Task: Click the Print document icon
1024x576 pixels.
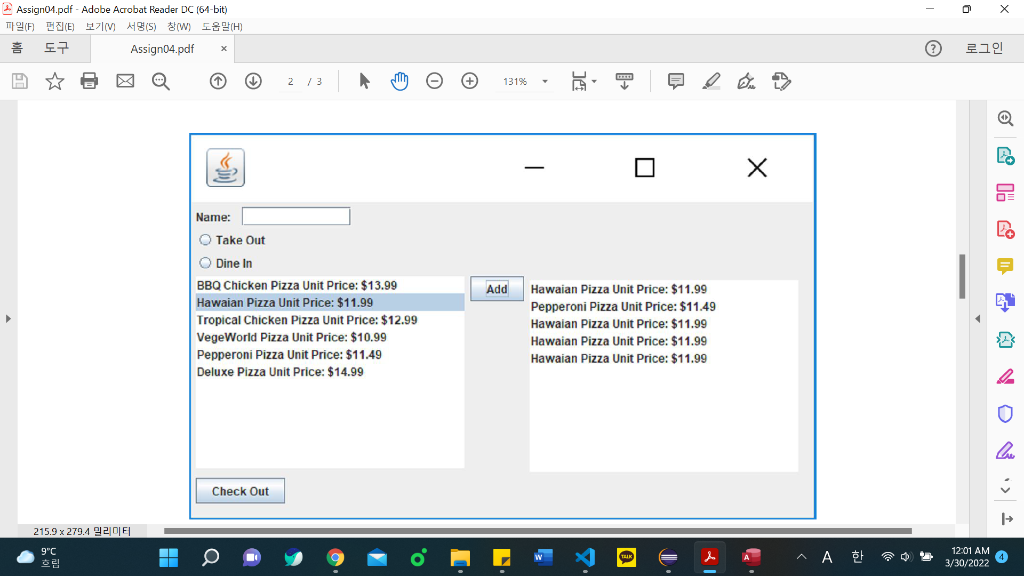Action: pos(89,81)
